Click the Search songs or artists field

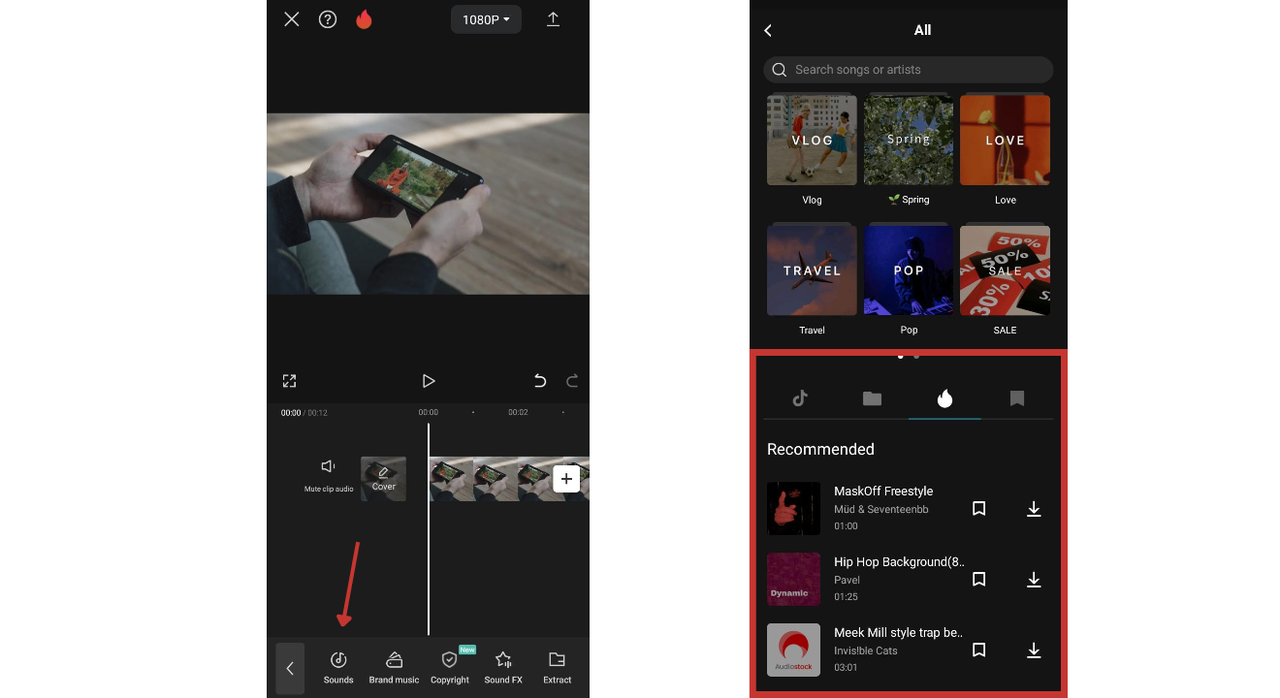click(908, 69)
